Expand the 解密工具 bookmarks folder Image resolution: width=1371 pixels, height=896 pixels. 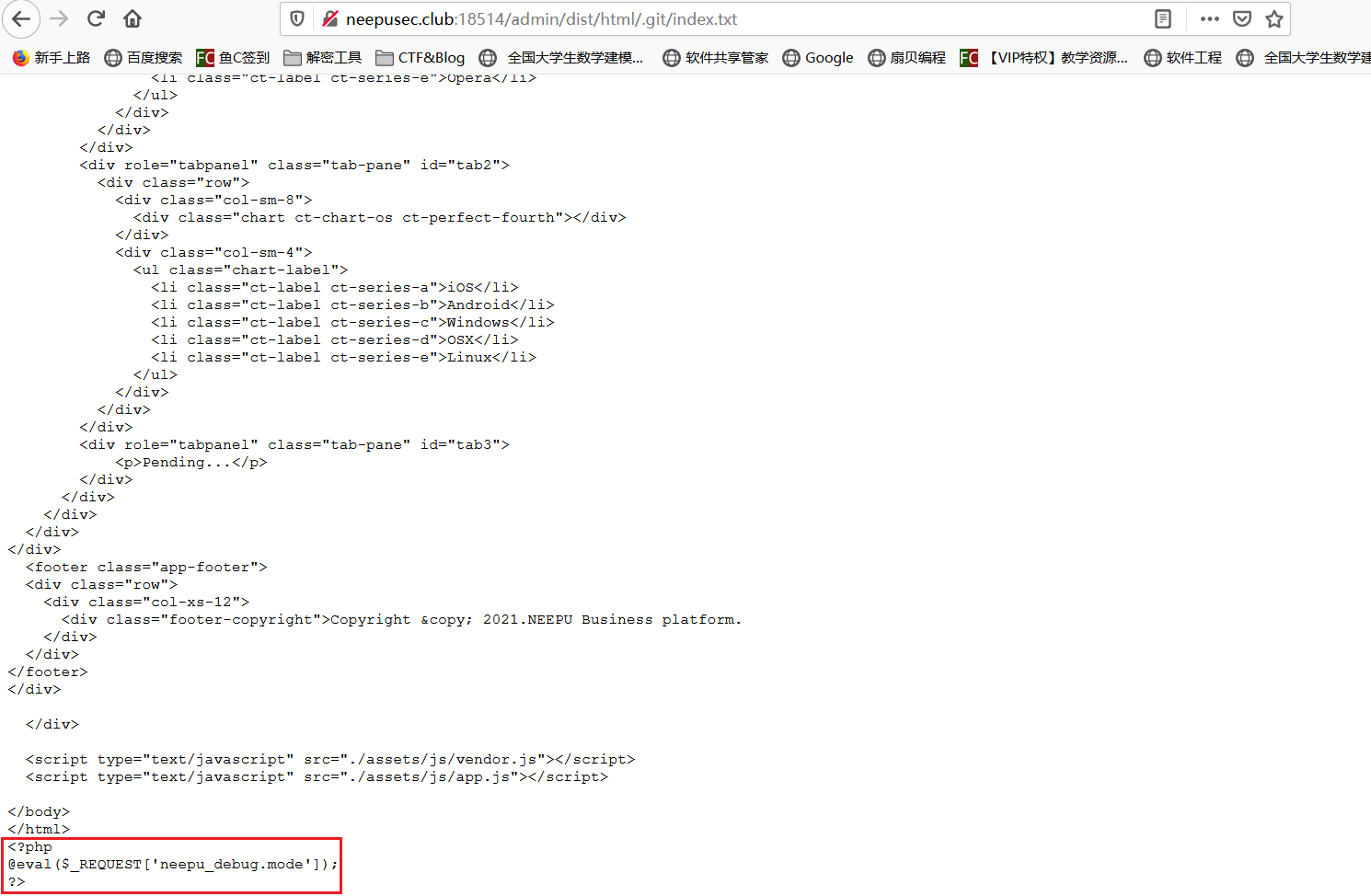coord(323,58)
